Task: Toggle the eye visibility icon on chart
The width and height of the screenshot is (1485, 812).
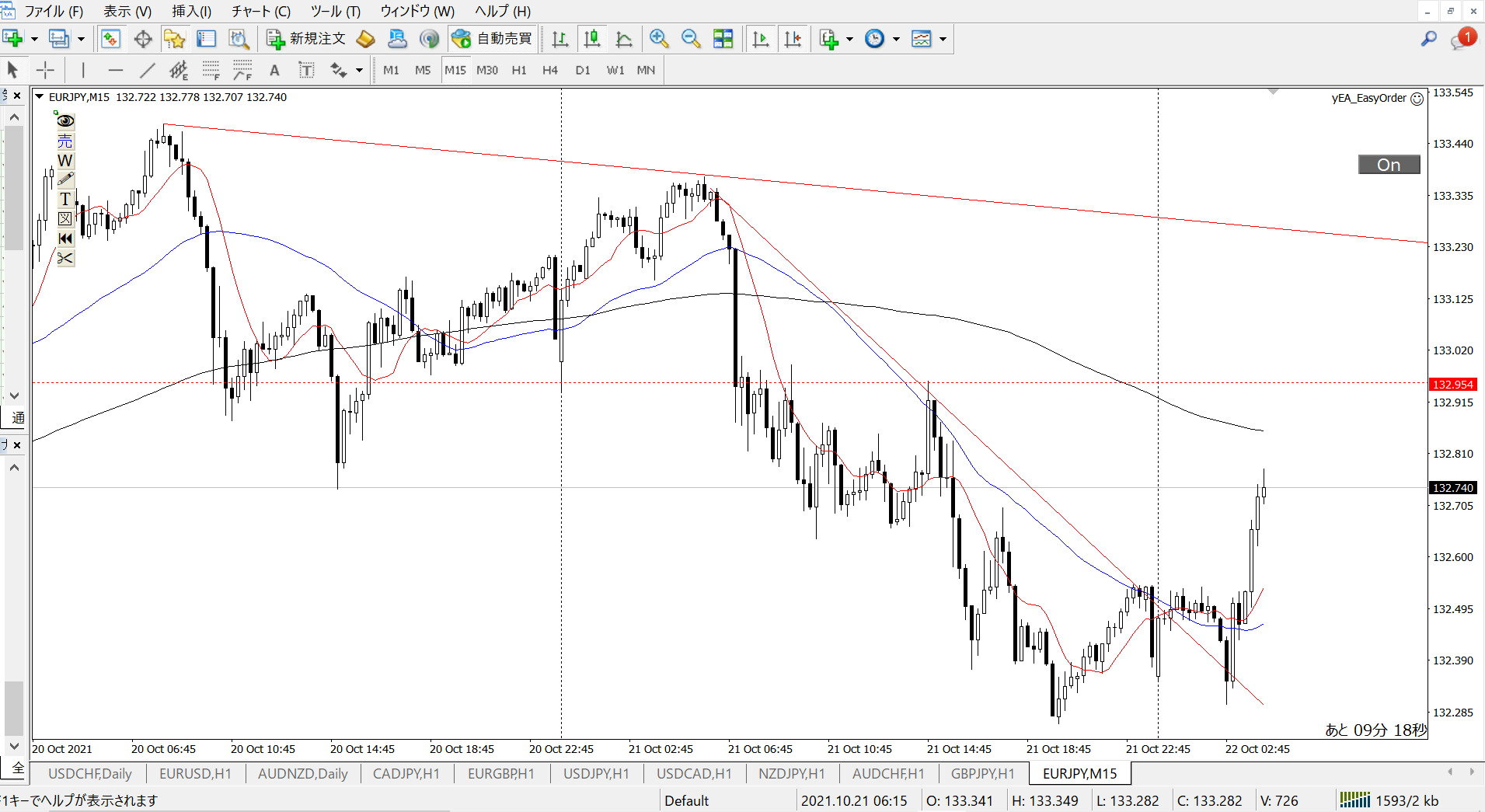Action: 65,120
